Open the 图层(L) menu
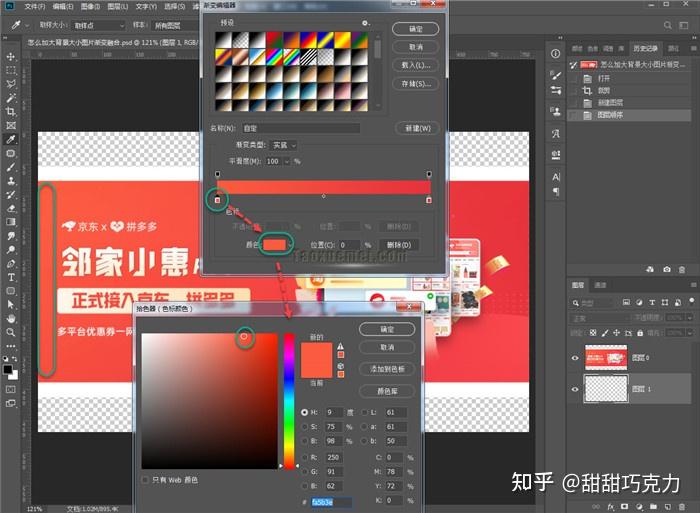Screen dimensions: 700x513 click(117, 7)
